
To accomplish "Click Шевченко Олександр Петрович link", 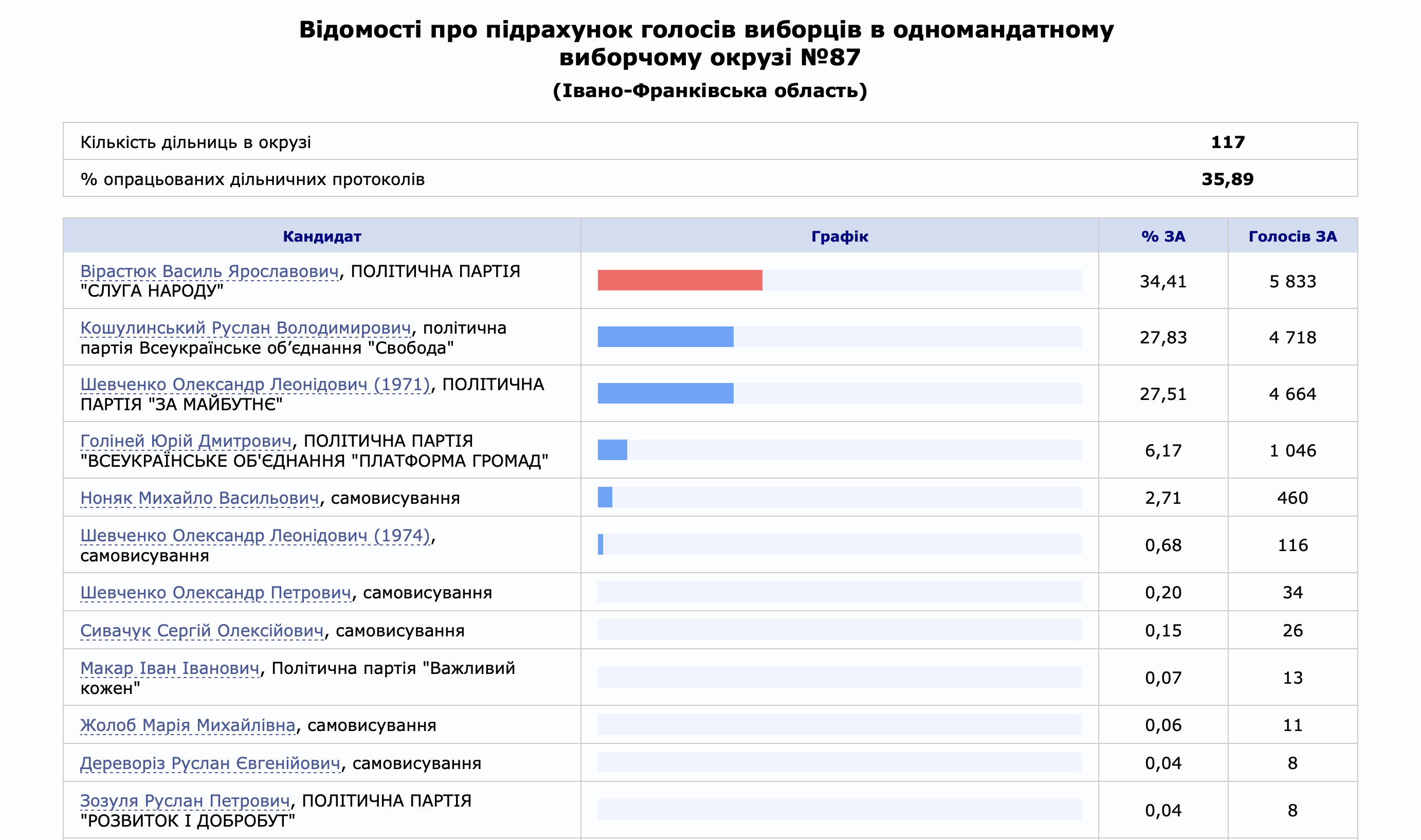I will 215,593.
